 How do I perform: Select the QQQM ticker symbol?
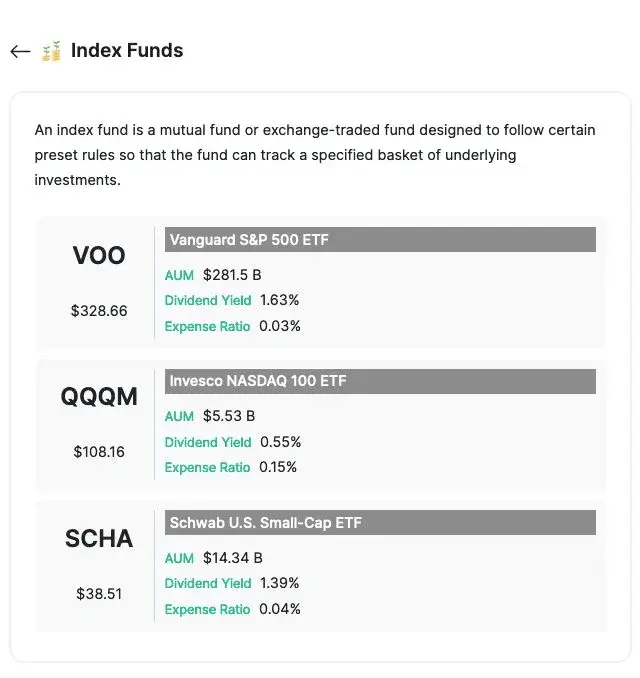(x=99, y=396)
